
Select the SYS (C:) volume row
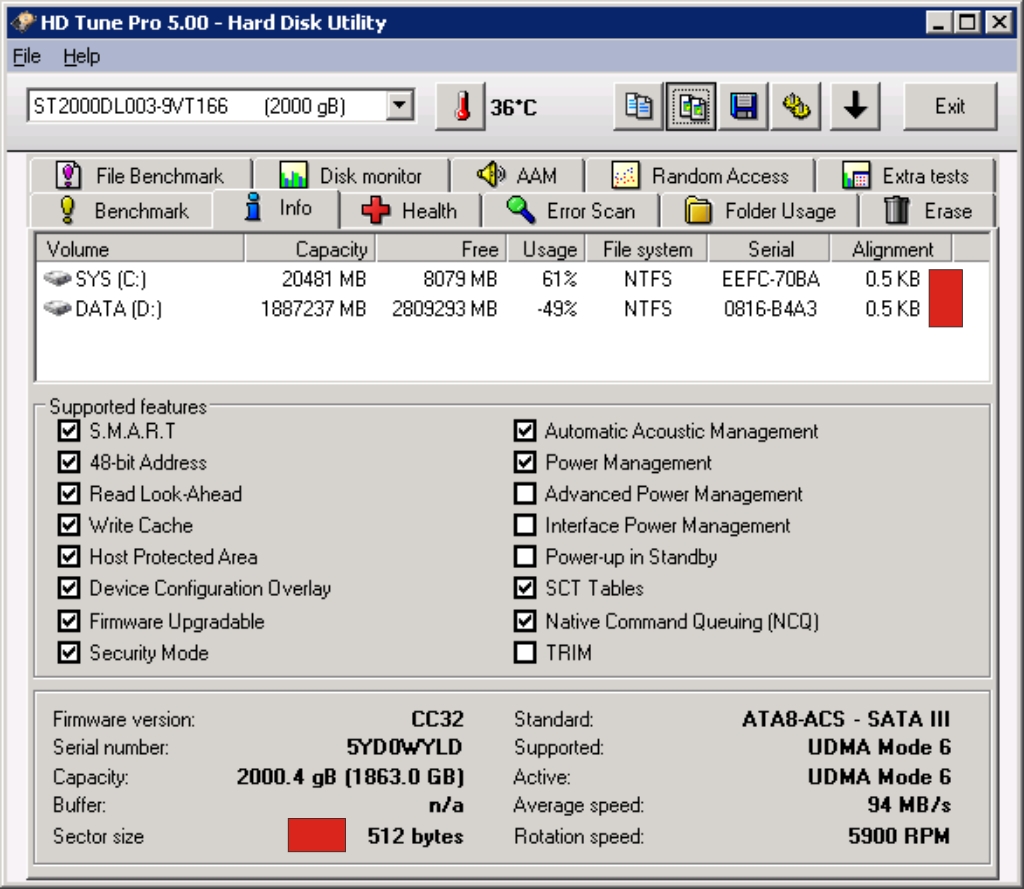coord(513,279)
